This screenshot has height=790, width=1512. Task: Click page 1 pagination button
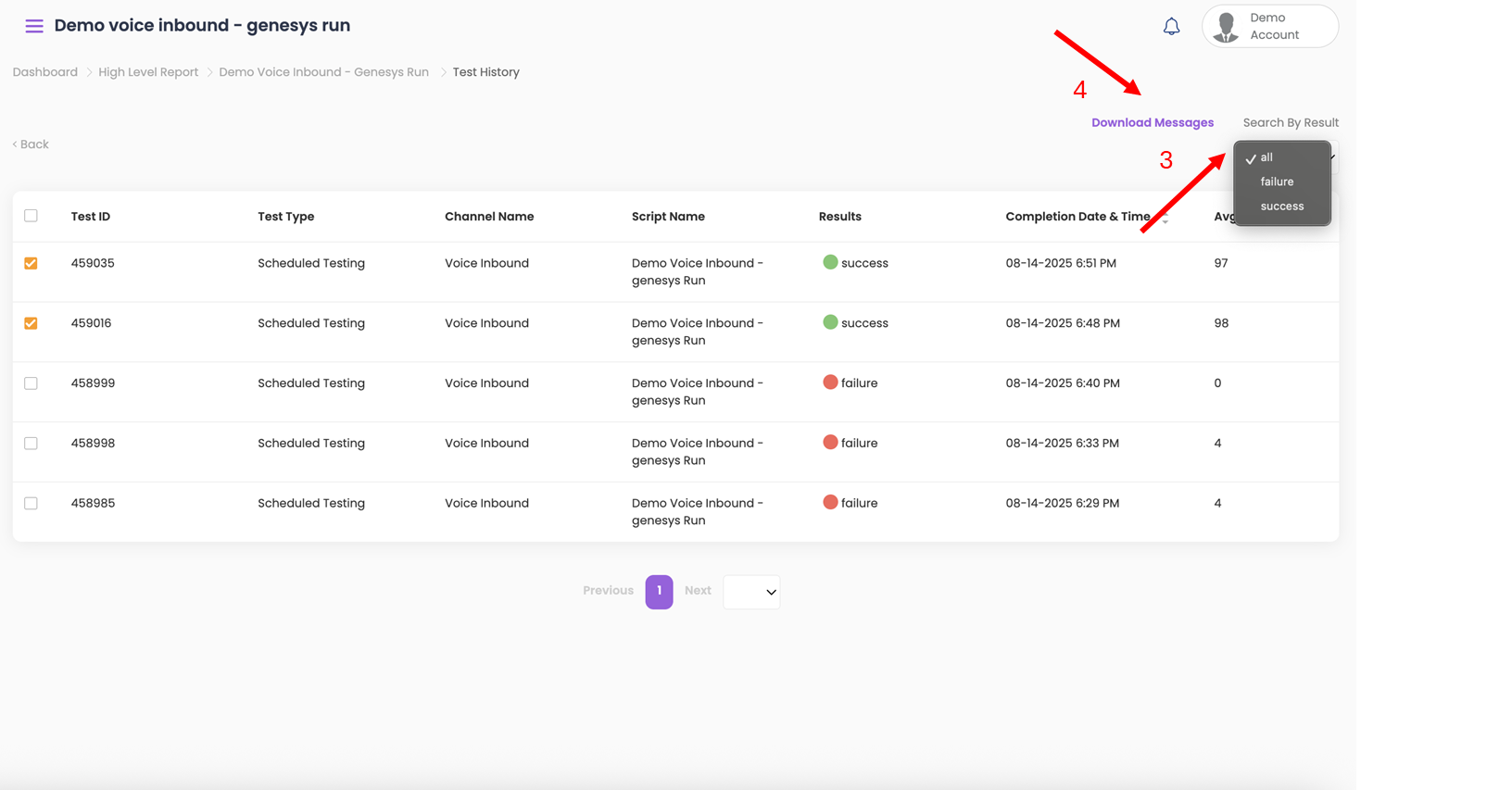coord(659,591)
